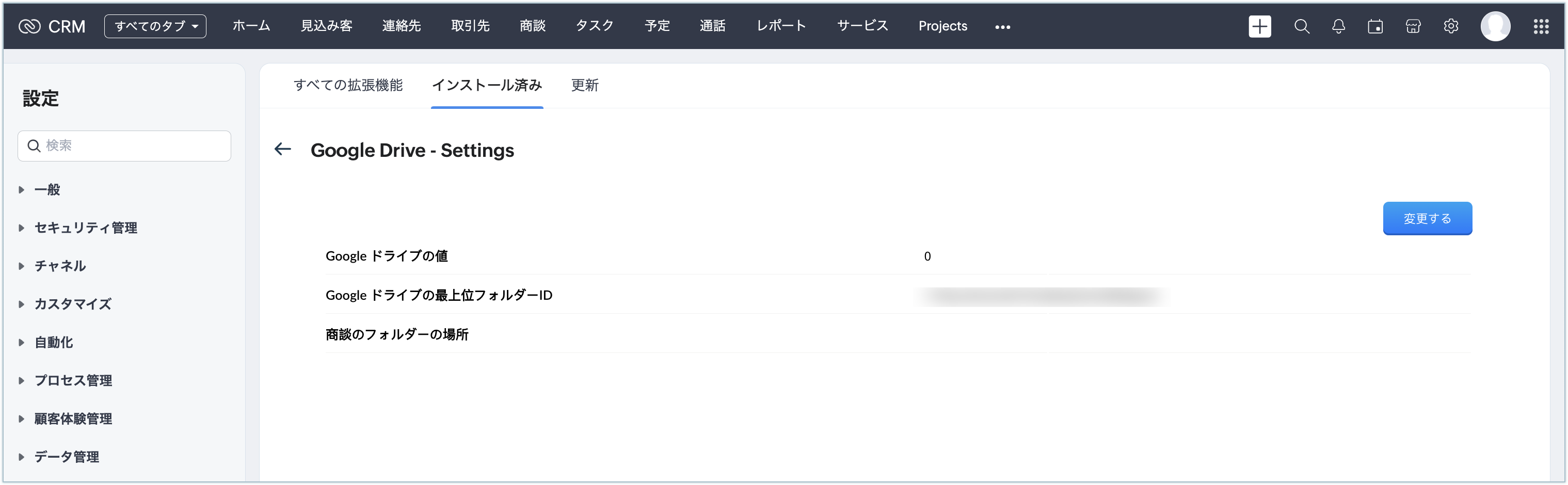The image size is (1568, 485).
Task: Open the サービス module
Action: 863,26
